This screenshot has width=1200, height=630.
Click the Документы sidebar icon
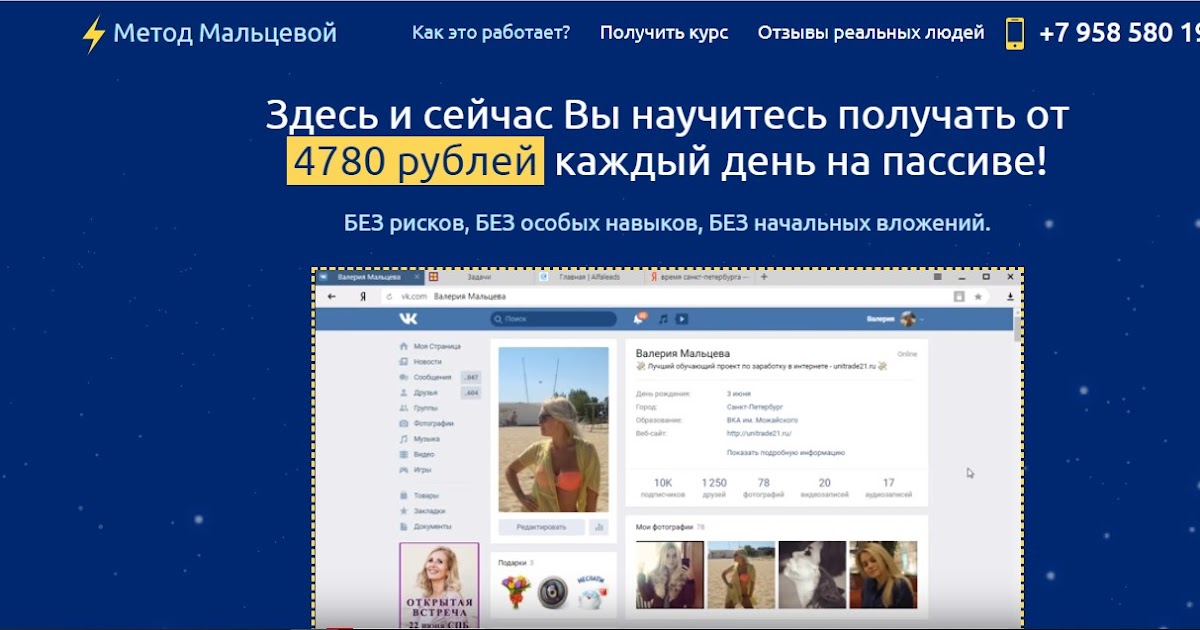tap(403, 526)
